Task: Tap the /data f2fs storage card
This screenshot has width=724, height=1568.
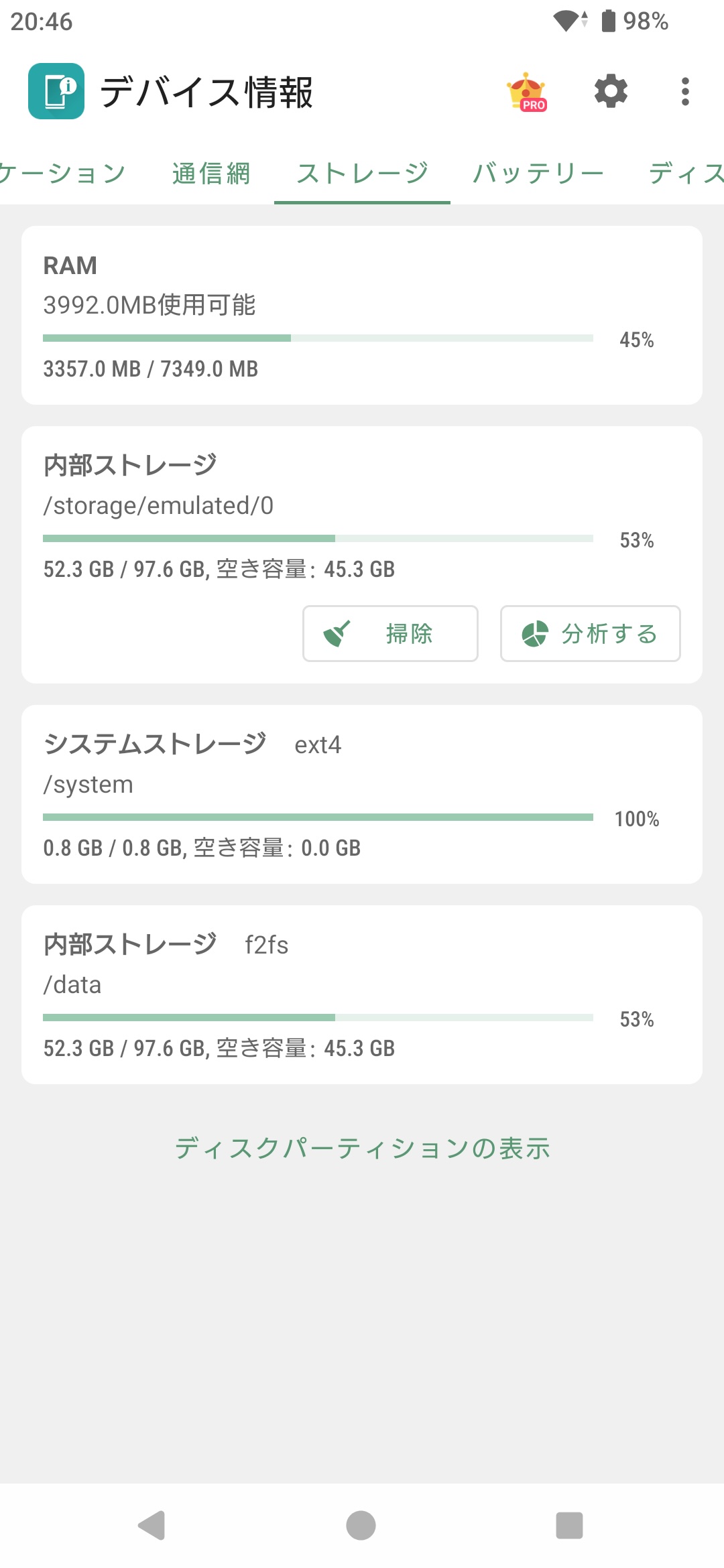Action: click(362, 994)
